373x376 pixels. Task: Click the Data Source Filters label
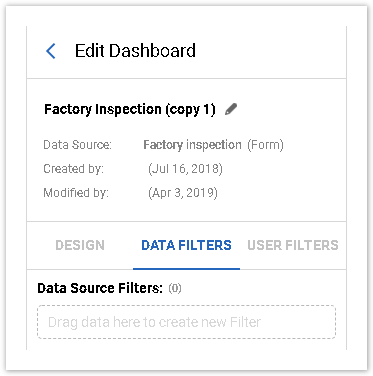[x=100, y=288]
